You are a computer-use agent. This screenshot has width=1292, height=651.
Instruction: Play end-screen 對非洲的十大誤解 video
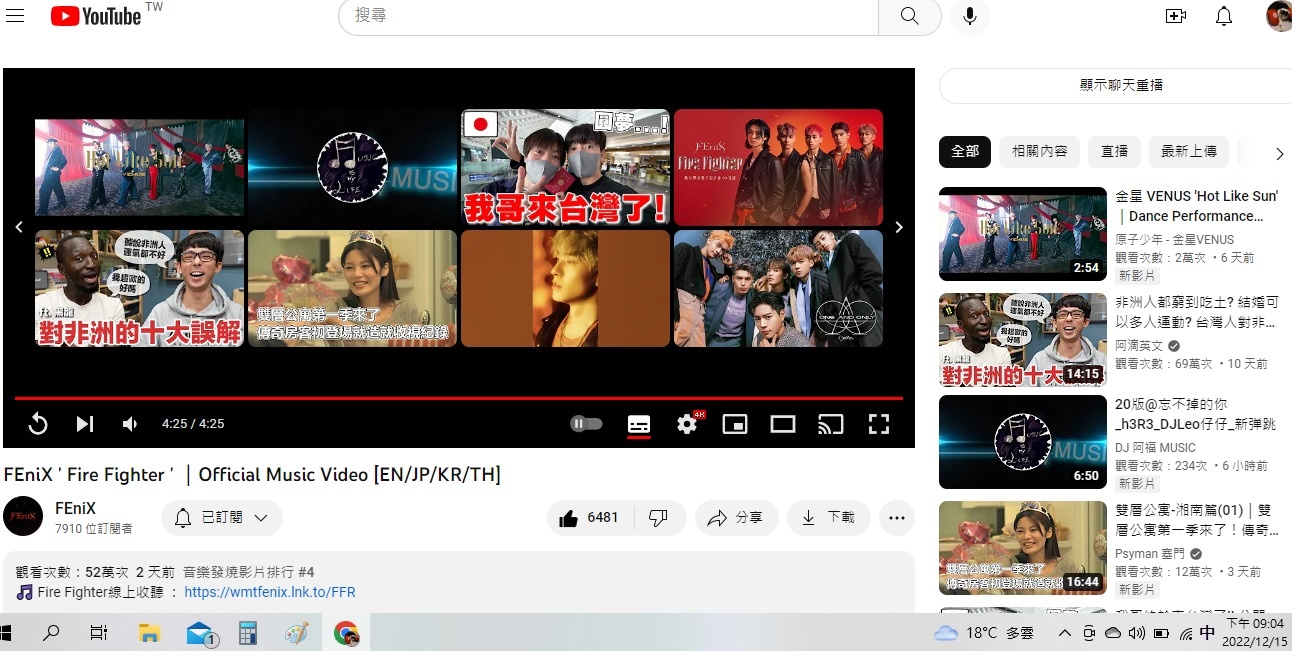[x=139, y=289]
